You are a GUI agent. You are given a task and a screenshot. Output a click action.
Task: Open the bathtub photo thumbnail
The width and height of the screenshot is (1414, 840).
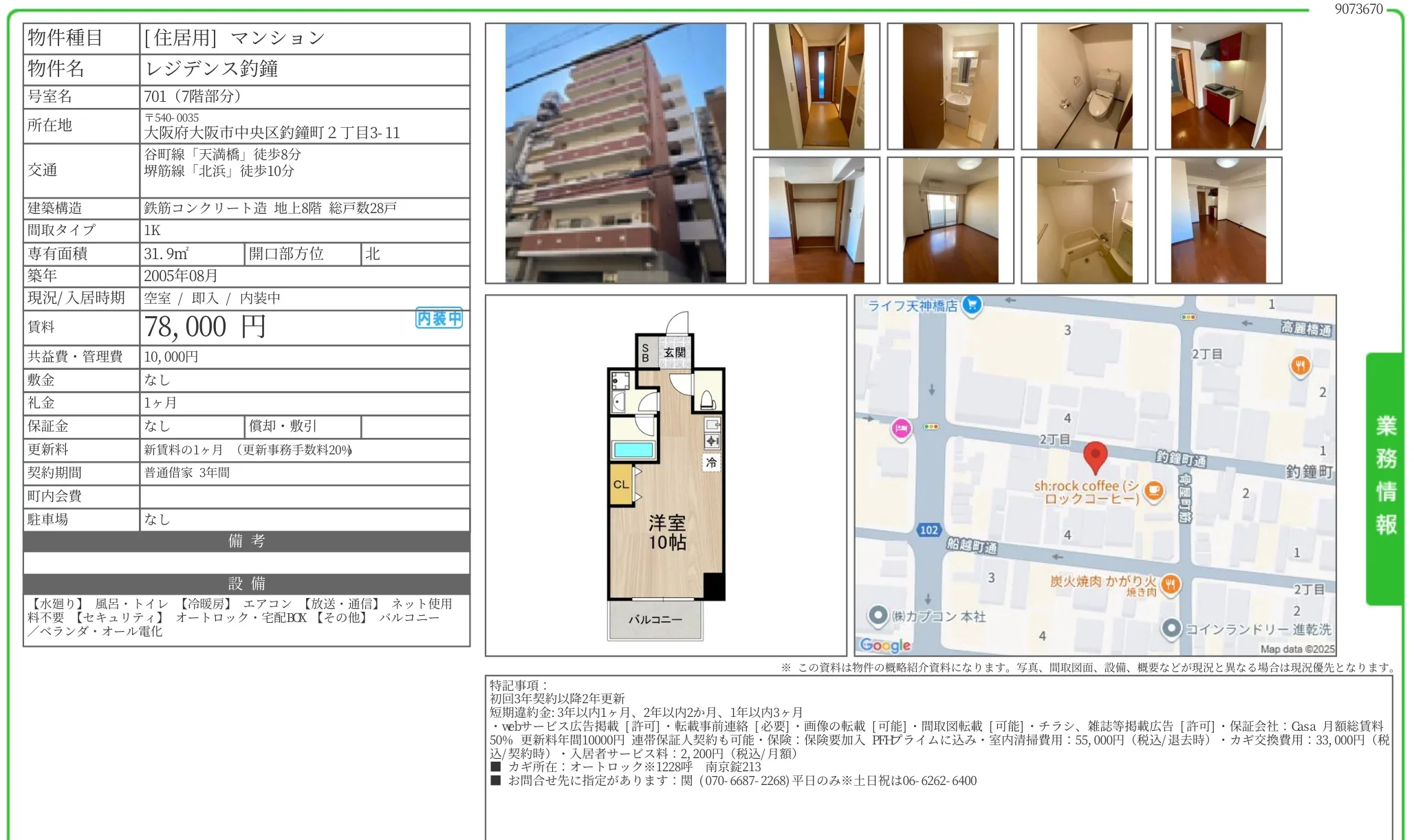click(1084, 221)
